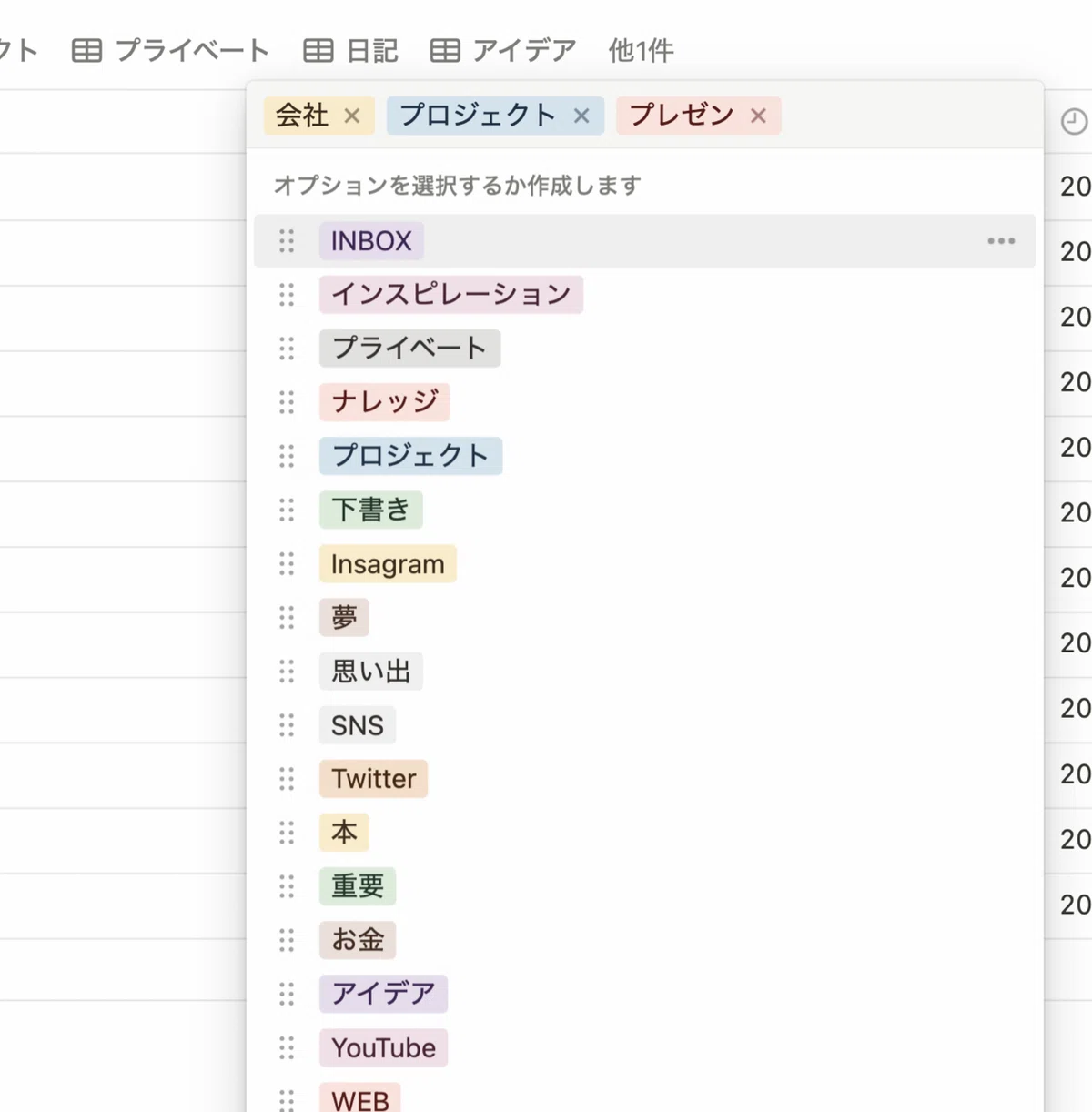
Task: Focus the option search field placeholder
Action: click(x=458, y=186)
